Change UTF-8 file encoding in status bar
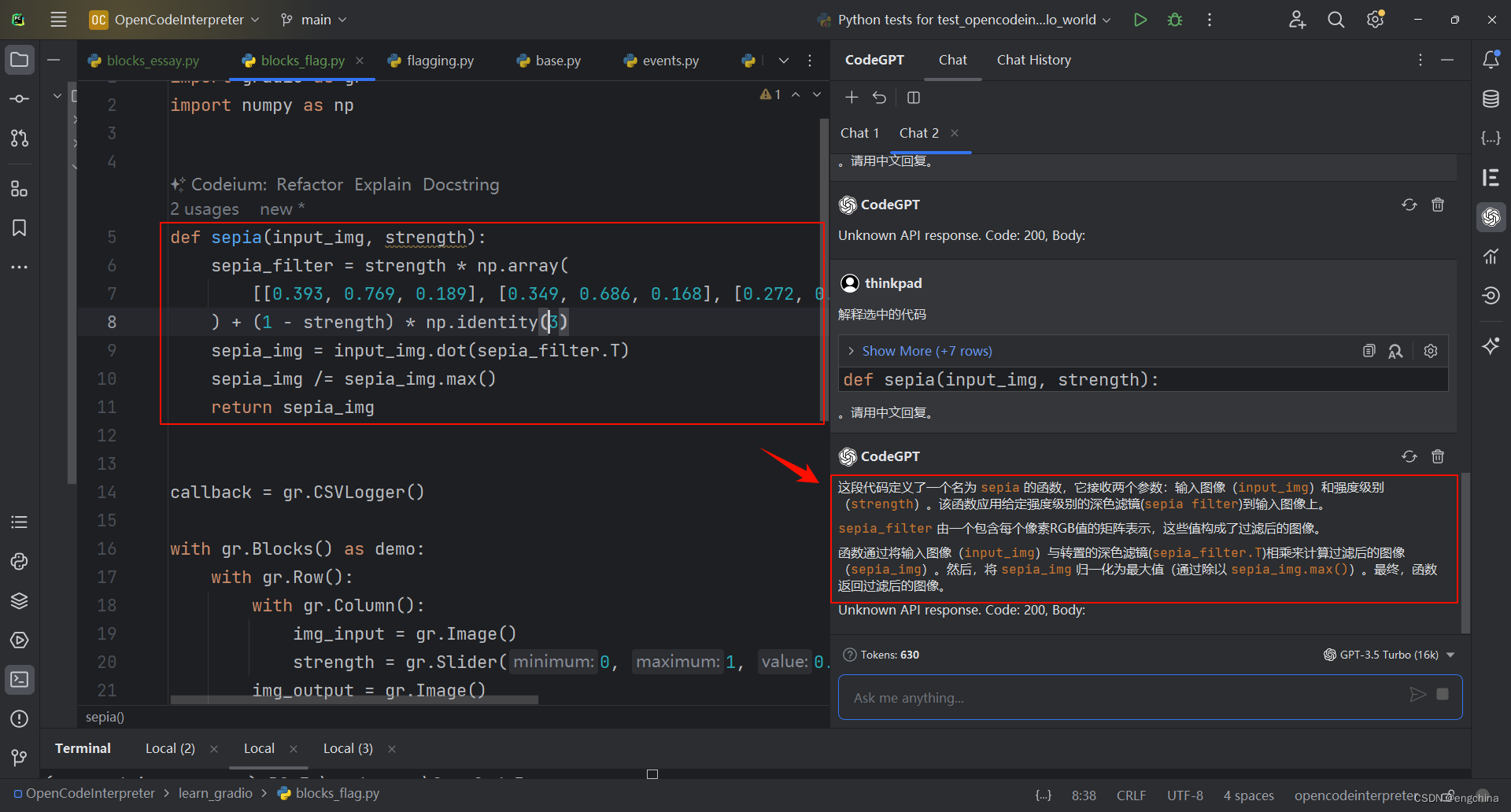1511x812 pixels. click(x=1184, y=795)
